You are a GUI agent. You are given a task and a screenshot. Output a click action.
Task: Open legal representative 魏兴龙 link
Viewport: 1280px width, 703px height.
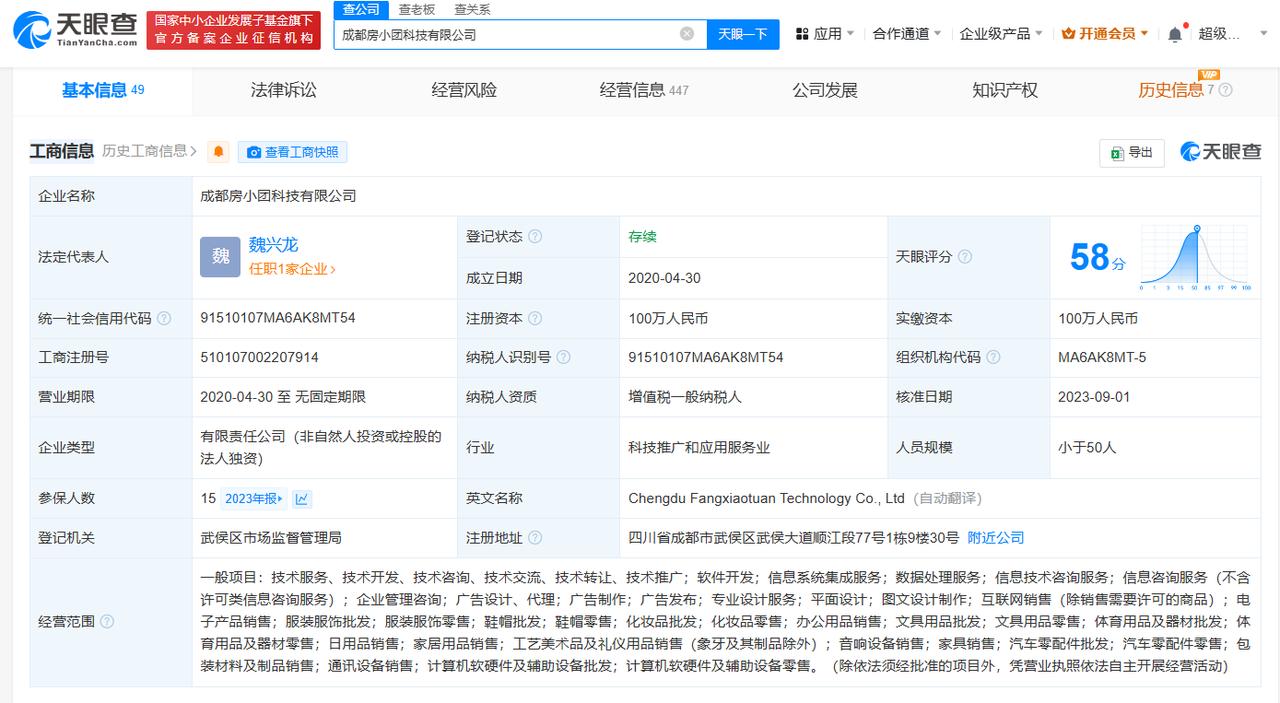(273, 245)
